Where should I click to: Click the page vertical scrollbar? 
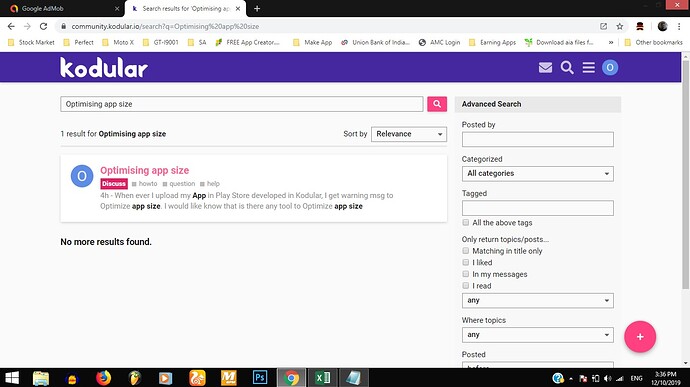[x=686, y=175]
